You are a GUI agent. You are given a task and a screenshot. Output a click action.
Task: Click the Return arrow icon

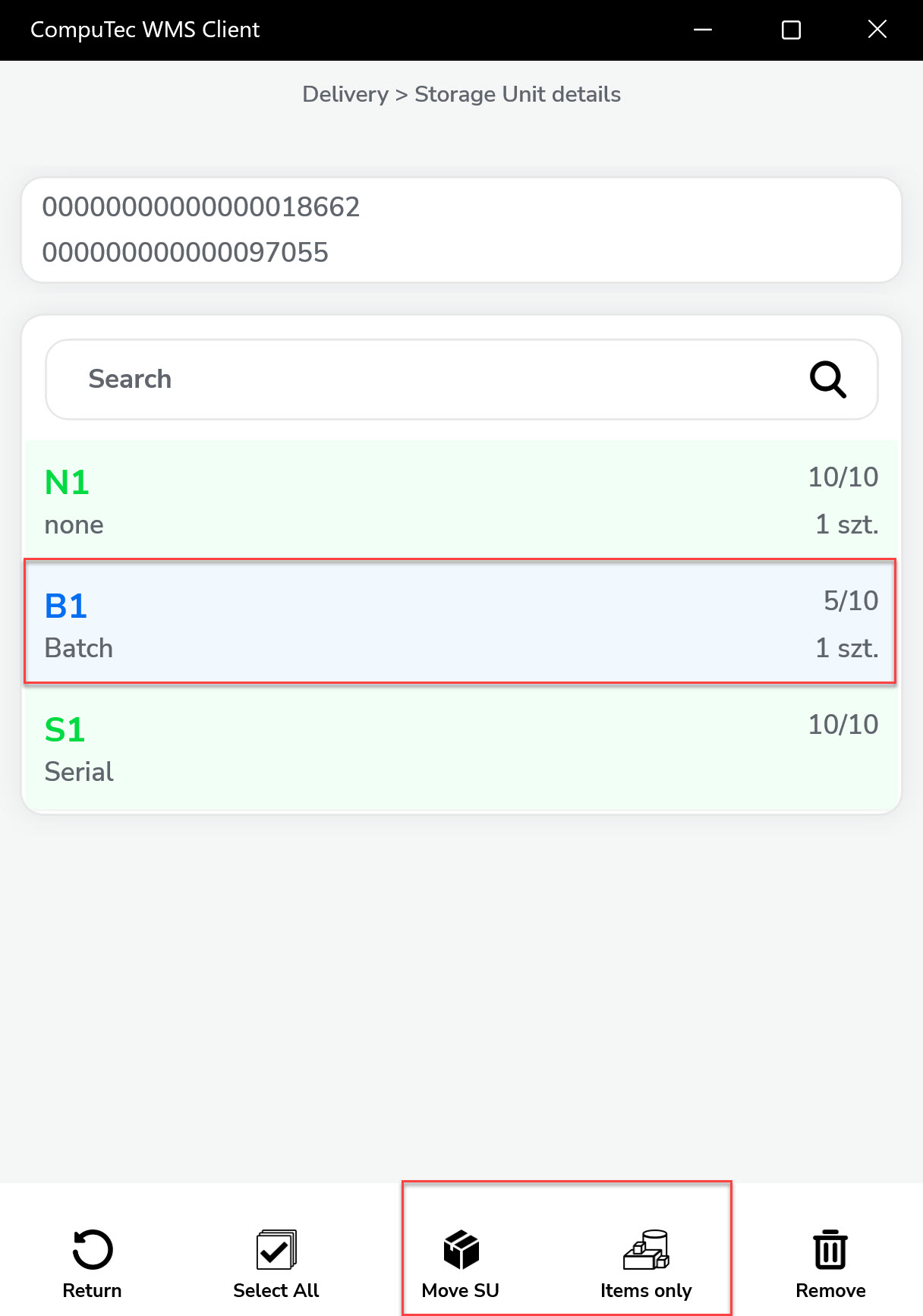(93, 1249)
